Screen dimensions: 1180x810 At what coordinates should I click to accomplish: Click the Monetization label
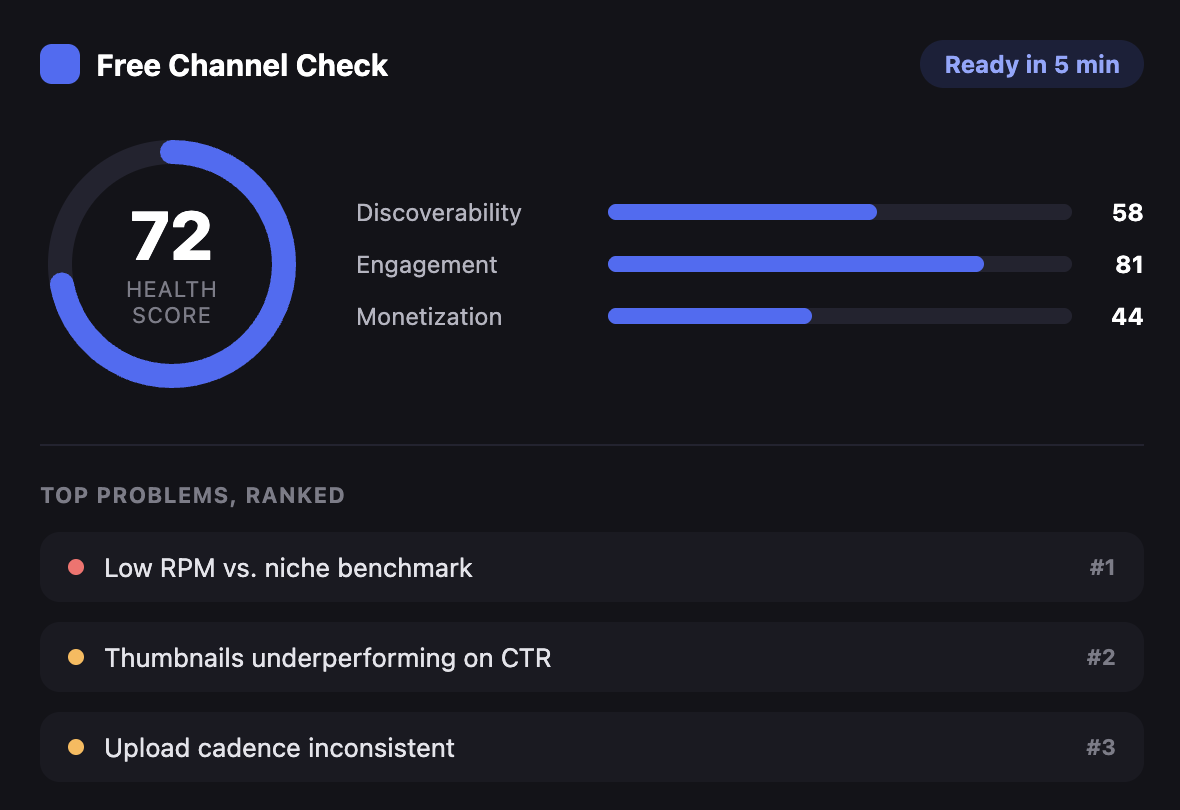(x=429, y=317)
